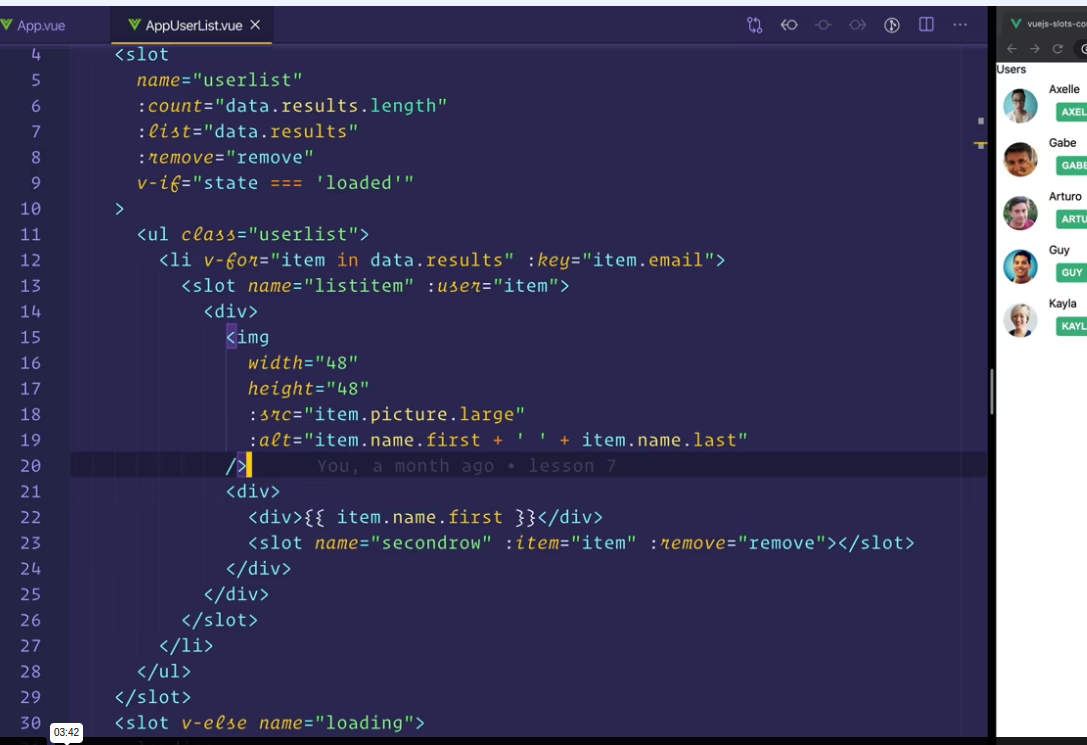Click the green ARTU button
Image resolution: width=1087 pixels, height=745 pixels.
(x=1071, y=219)
